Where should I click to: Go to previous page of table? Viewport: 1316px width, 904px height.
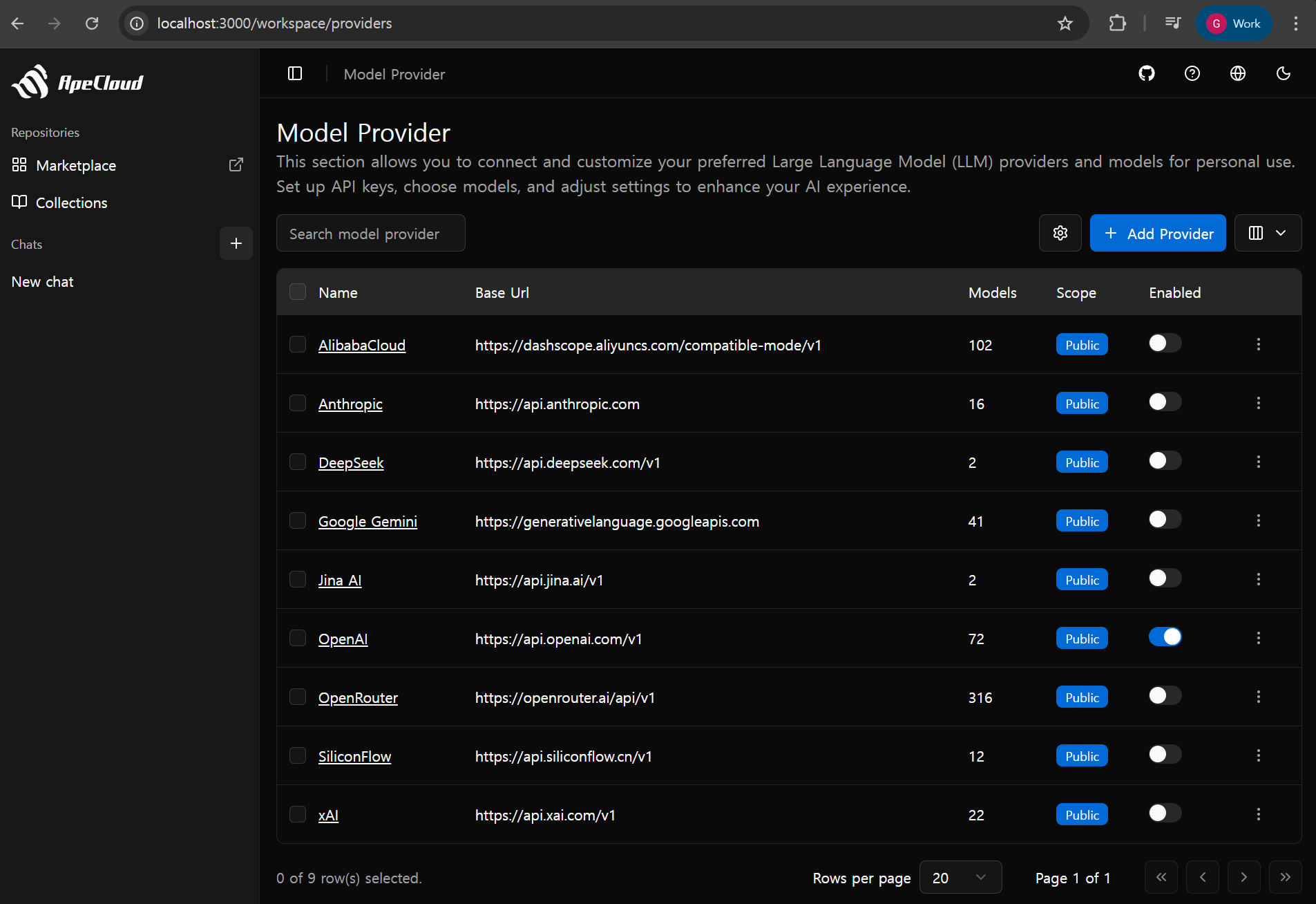(1203, 877)
